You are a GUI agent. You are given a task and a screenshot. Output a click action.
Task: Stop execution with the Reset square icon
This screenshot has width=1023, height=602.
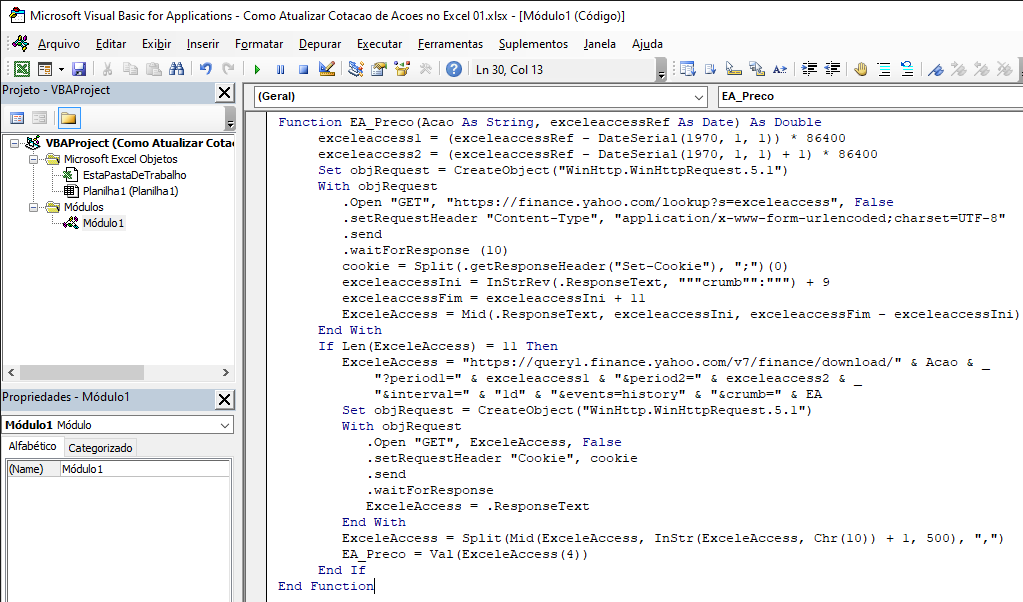[303, 69]
